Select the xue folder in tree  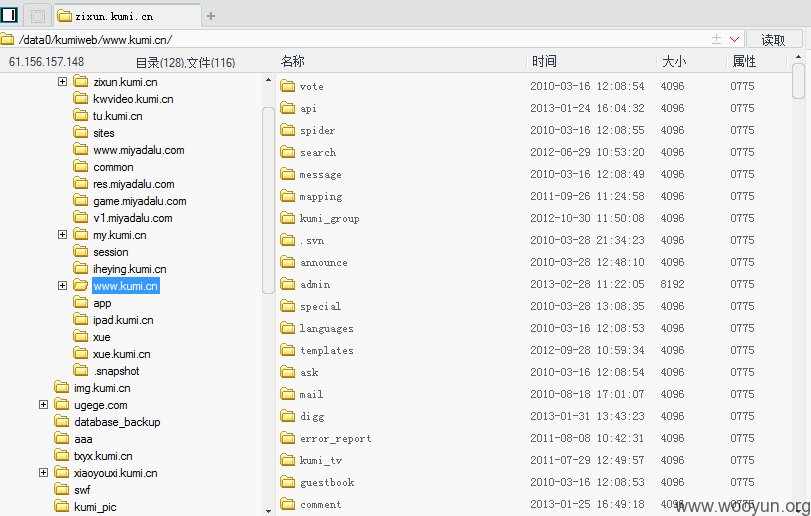[101, 337]
